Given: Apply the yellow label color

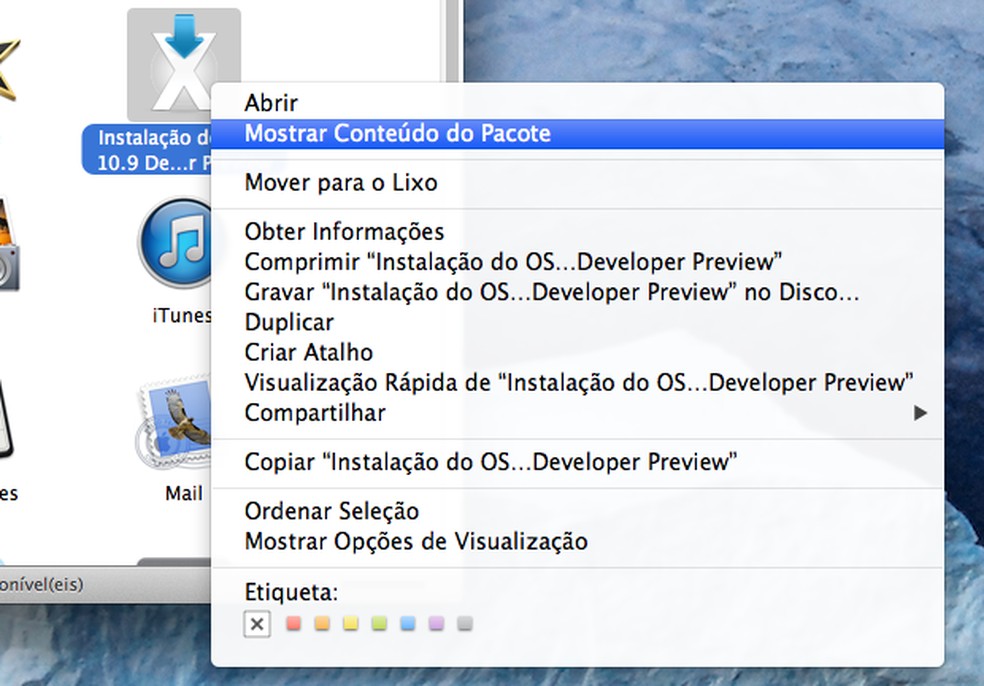Looking at the screenshot, I should [x=350, y=623].
